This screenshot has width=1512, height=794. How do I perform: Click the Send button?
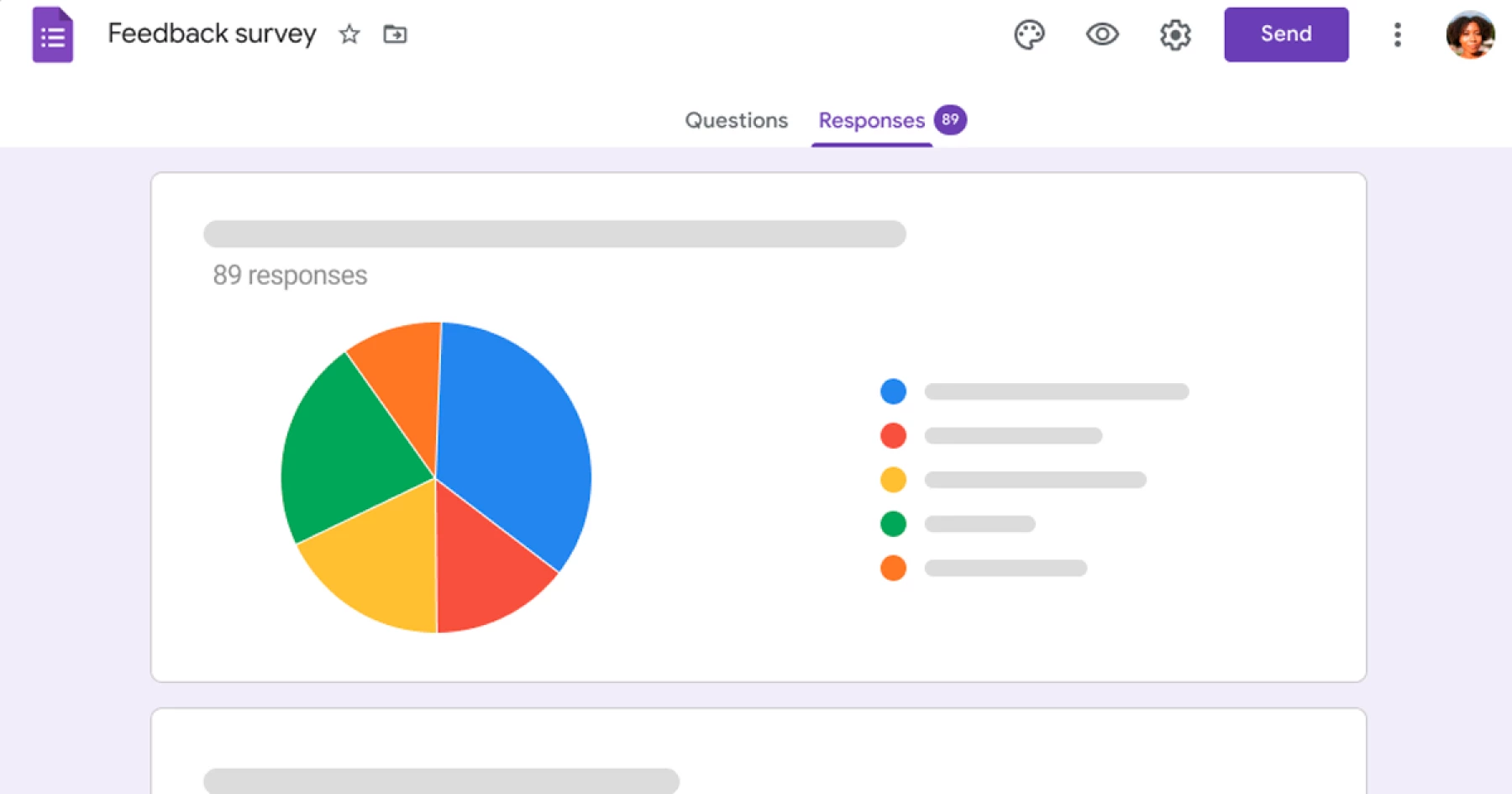coord(1285,34)
